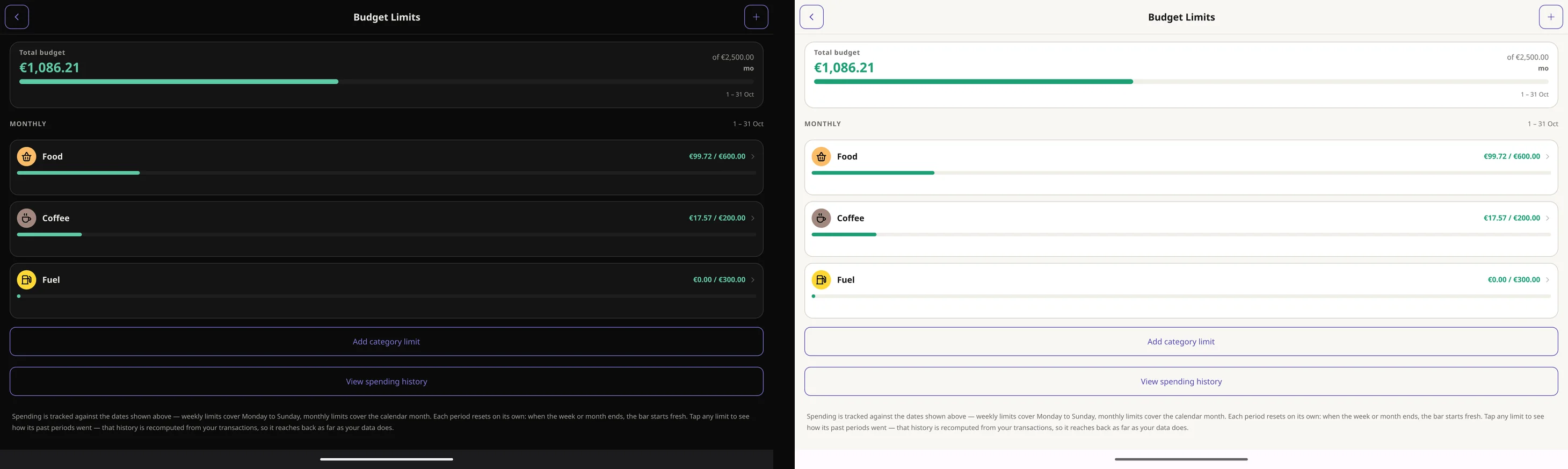
Task: Click the MONTHLY section header in dark panel
Action: [x=28, y=124]
